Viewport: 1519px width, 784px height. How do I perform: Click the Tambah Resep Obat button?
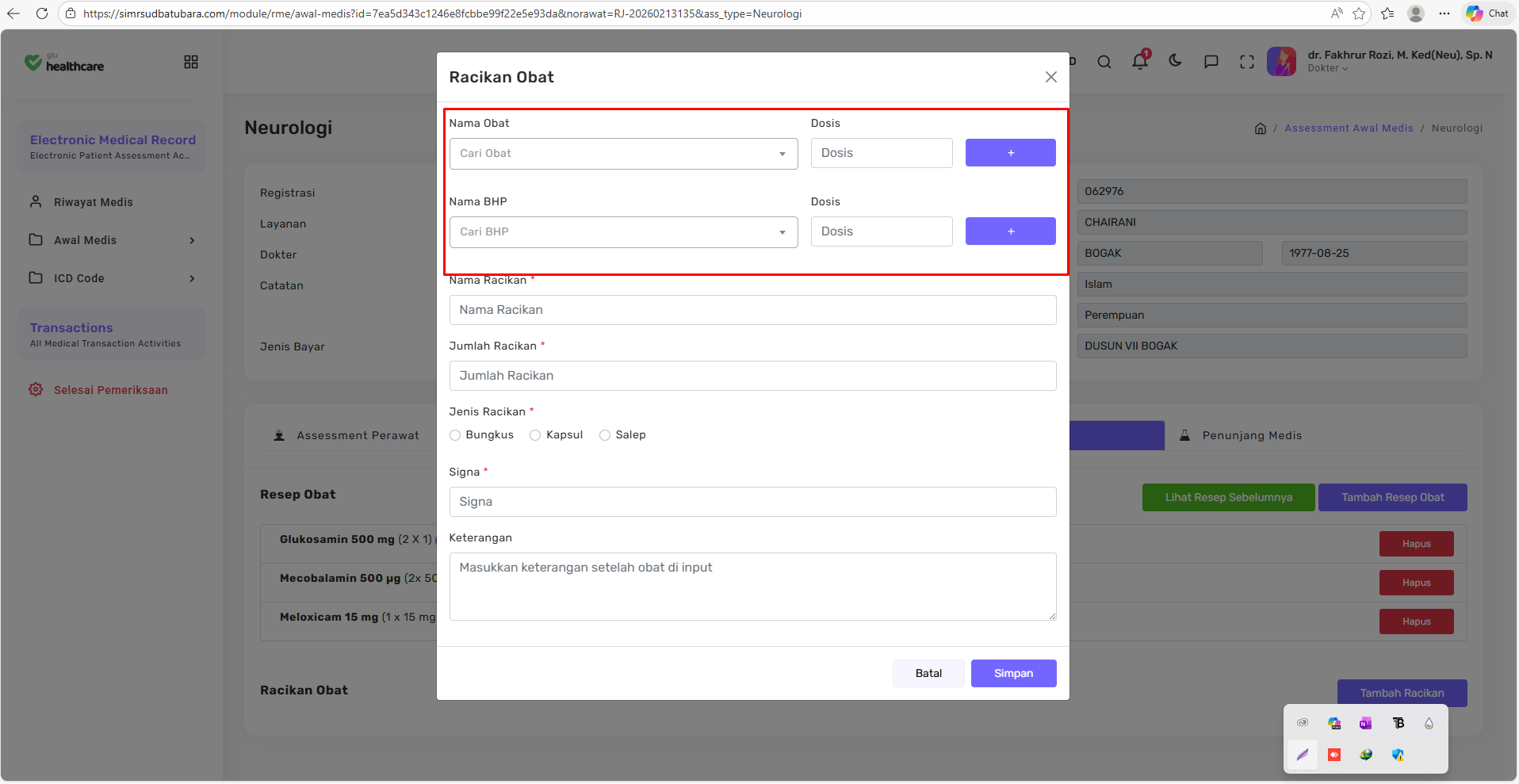(1392, 497)
